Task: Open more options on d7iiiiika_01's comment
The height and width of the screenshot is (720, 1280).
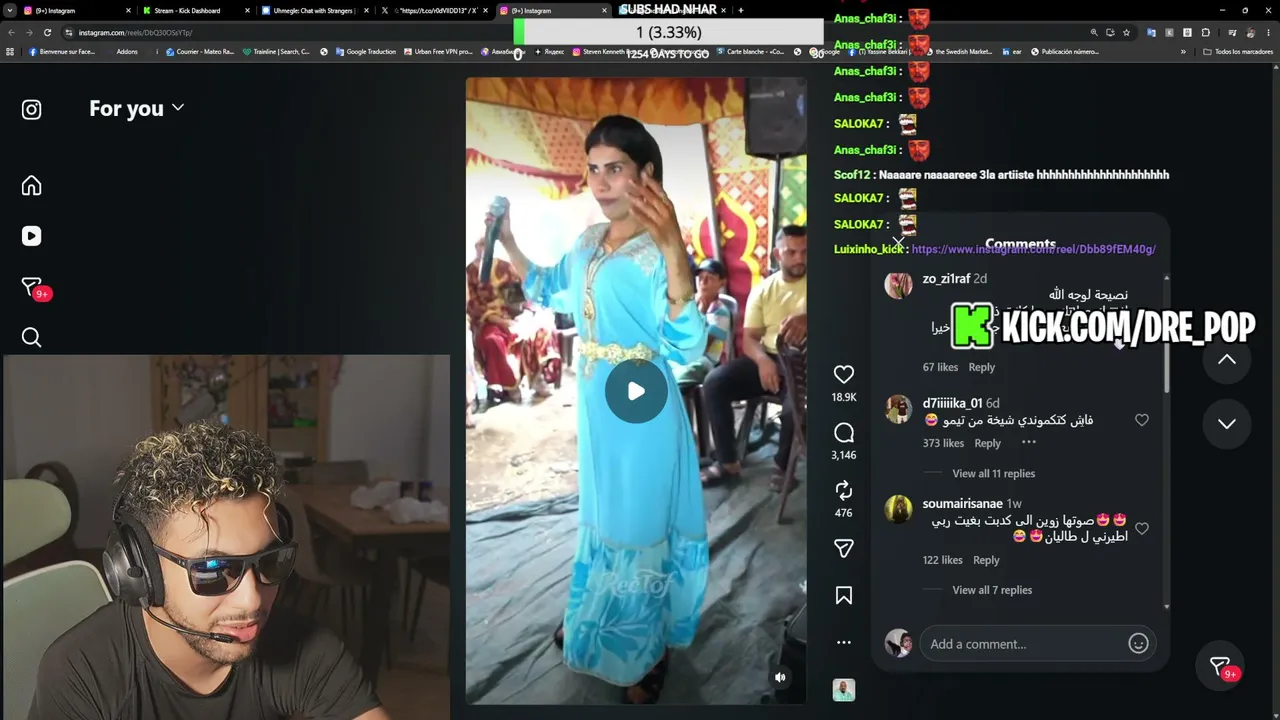Action: [x=1029, y=443]
